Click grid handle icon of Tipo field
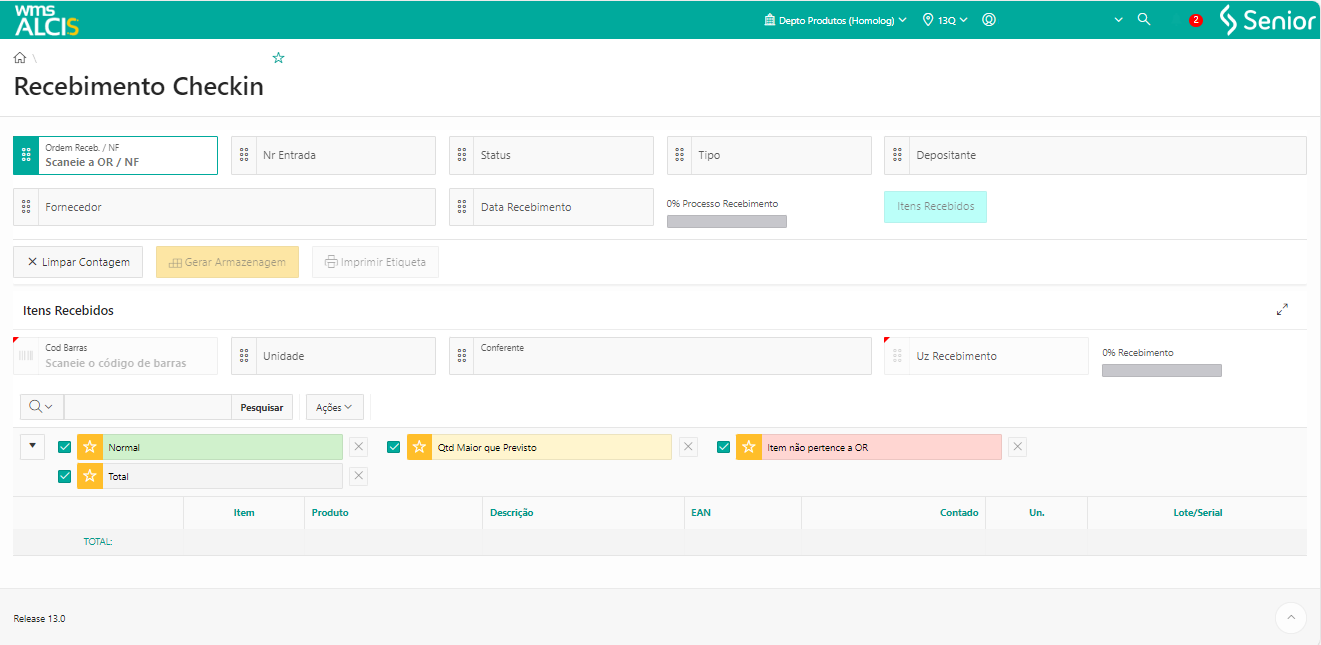The image size is (1321, 645). click(680, 155)
